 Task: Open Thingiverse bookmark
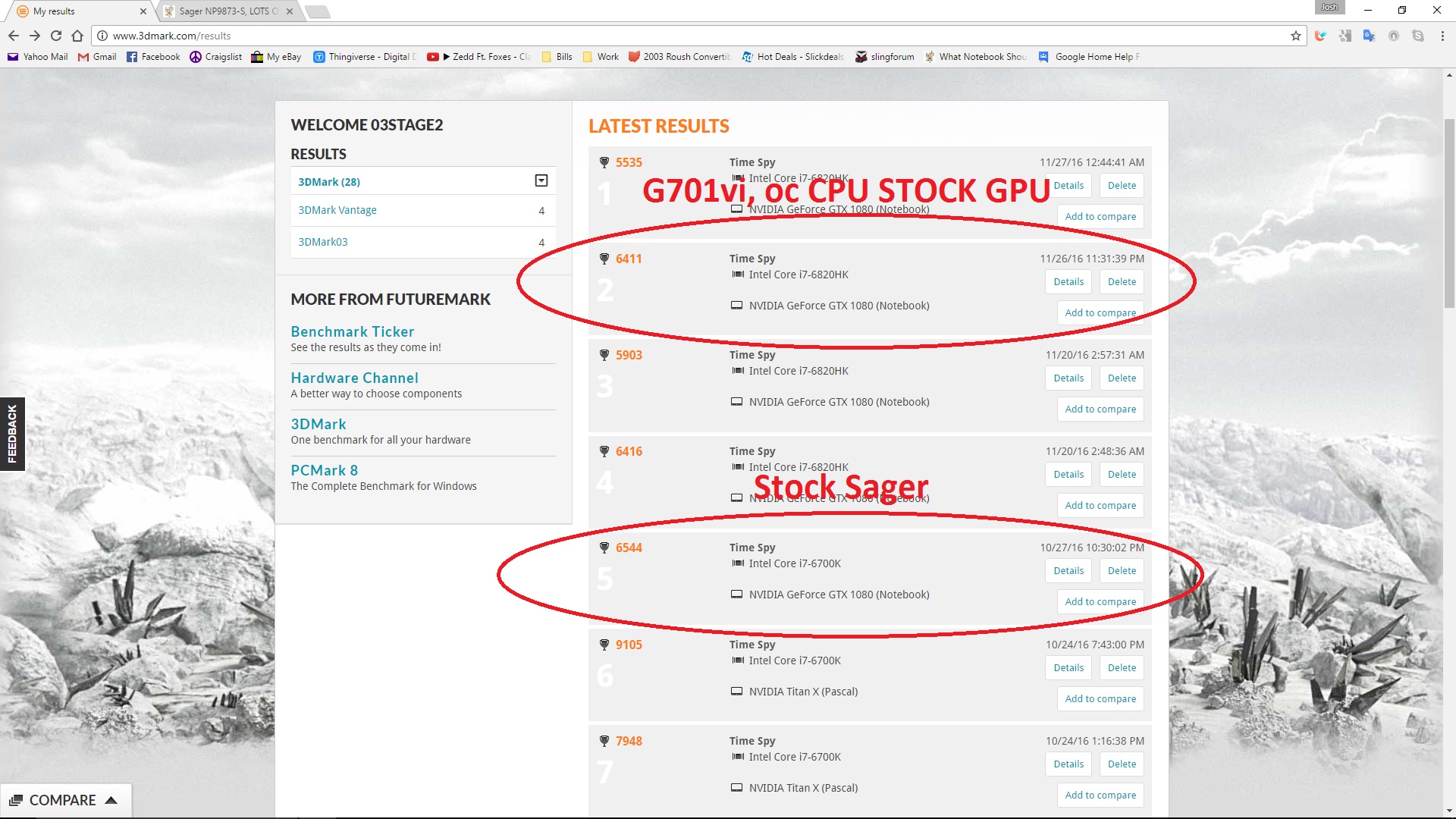pos(365,57)
